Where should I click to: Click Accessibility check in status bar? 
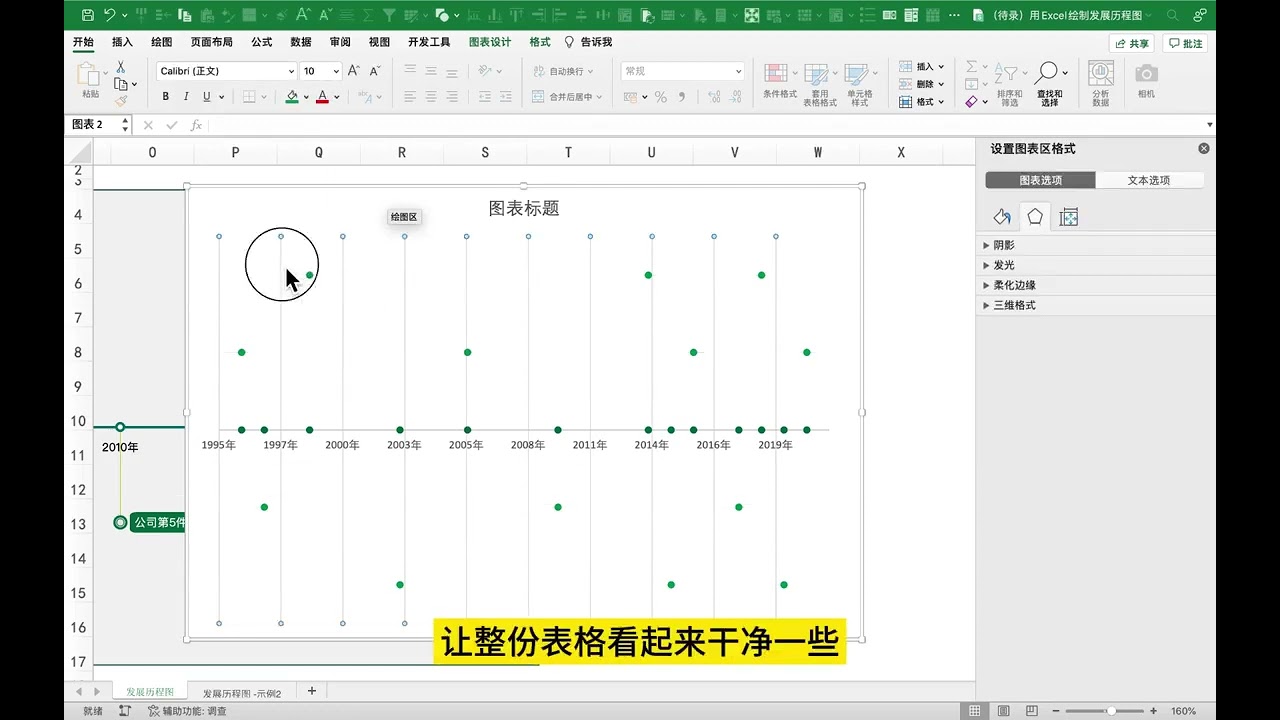[x=187, y=711]
